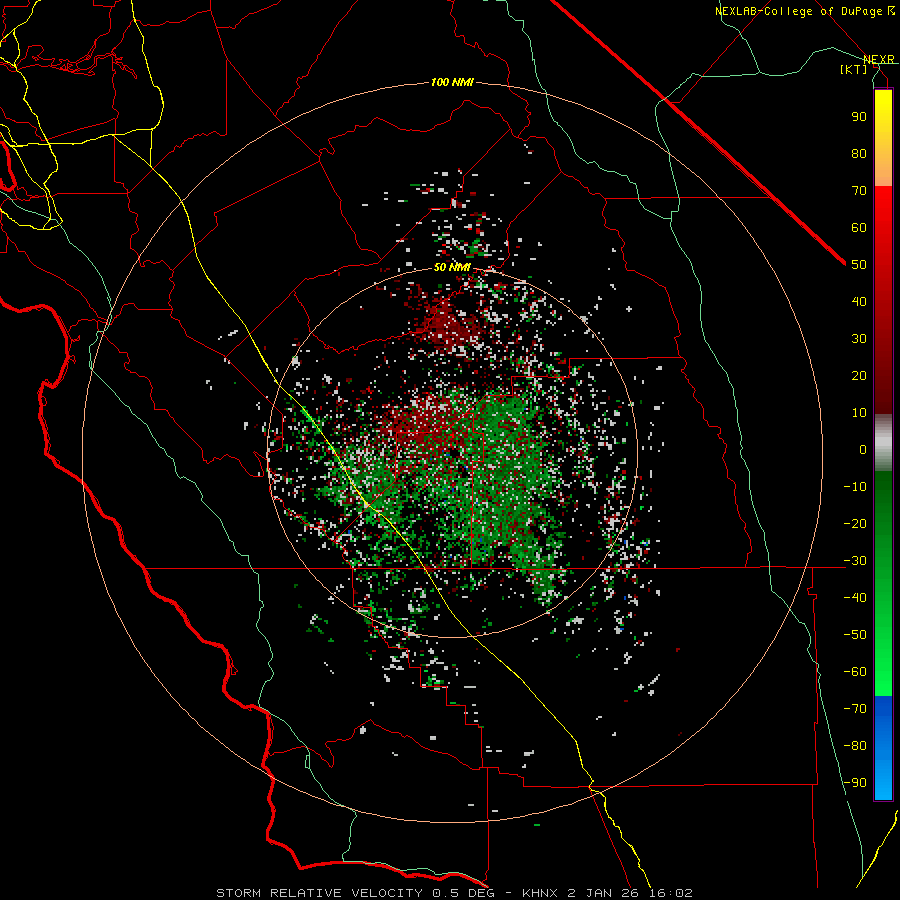The image size is (900, 900).
Task: Click the -60 value on velocity scale
Action: coord(855,672)
